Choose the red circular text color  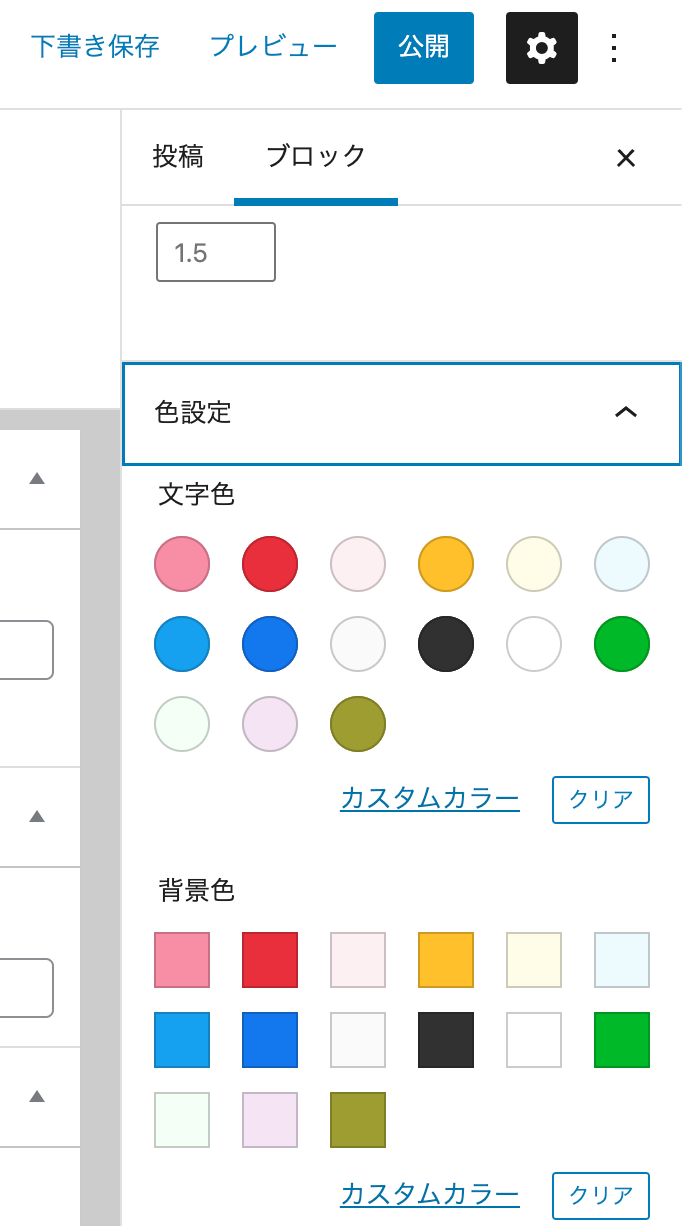(x=270, y=564)
